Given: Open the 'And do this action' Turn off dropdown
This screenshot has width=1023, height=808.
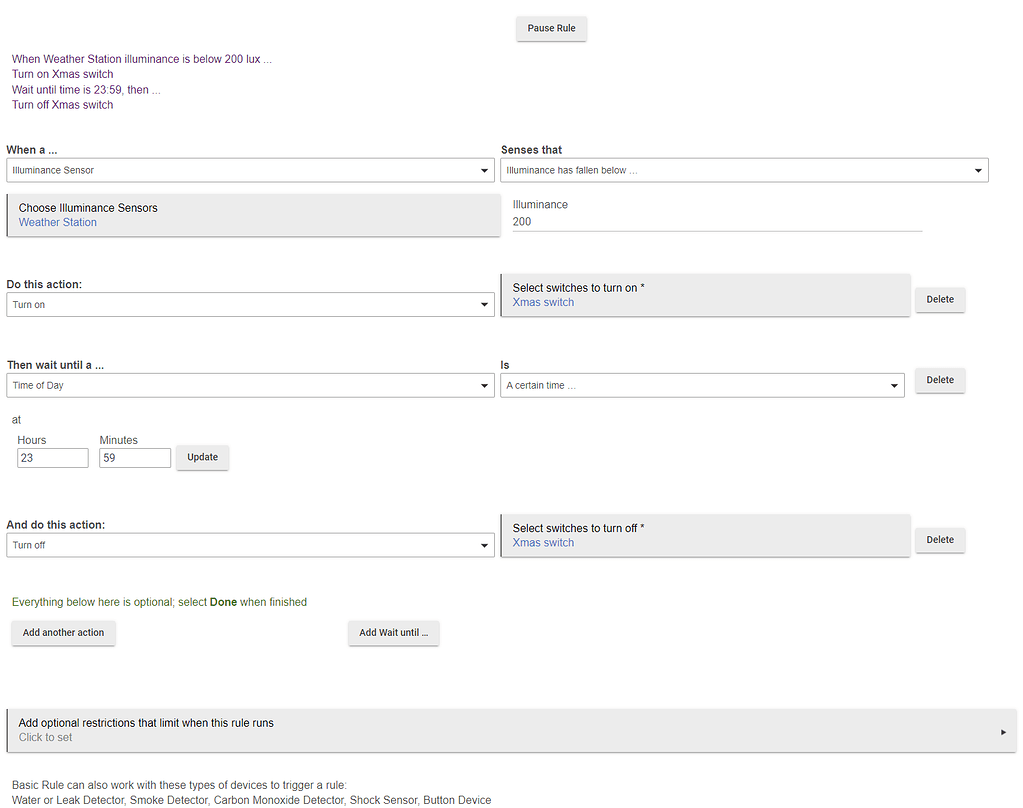Looking at the screenshot, I should pyautogui.click(x=250, y=545).
